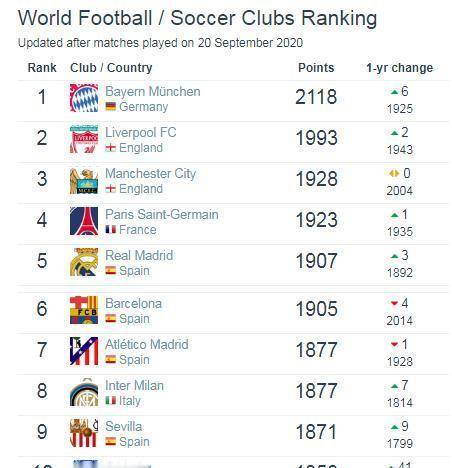Open the Paris Saint-Germain link

(162, 214)
